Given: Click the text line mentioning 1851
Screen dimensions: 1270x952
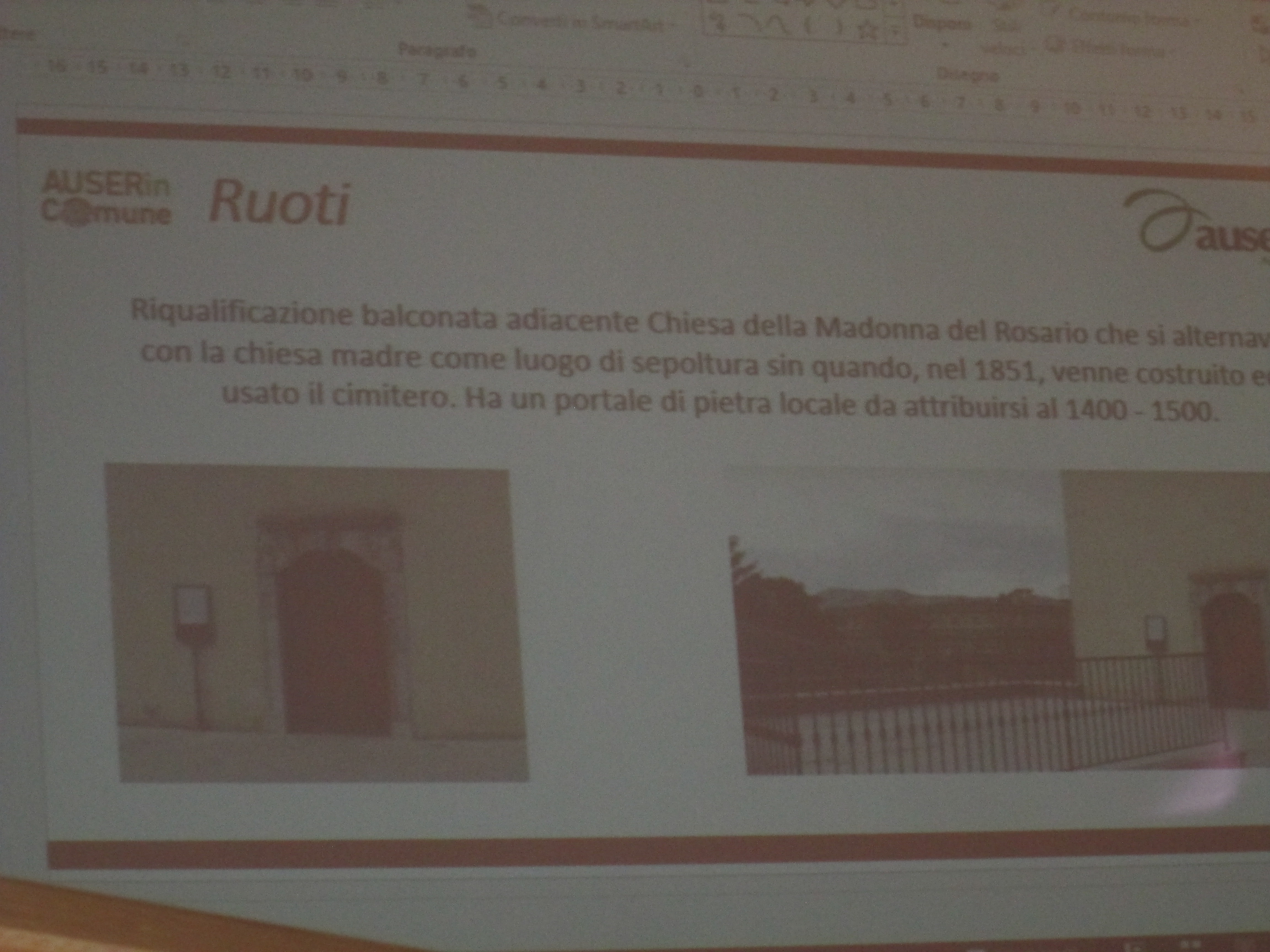Looking at the screenshot, I should pyautogui.click(x=705, y=364).
